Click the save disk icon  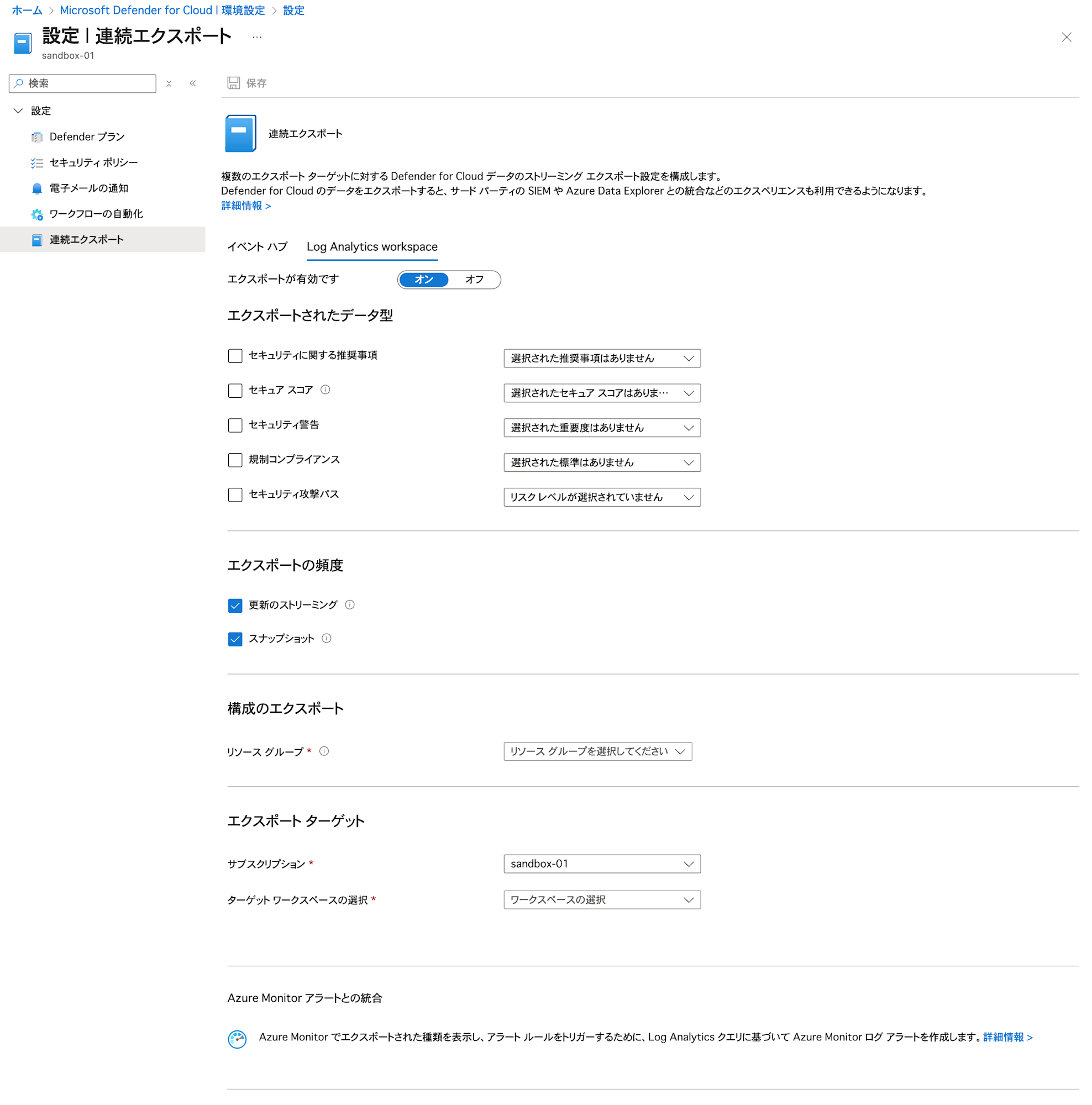(x=233, y=83)
